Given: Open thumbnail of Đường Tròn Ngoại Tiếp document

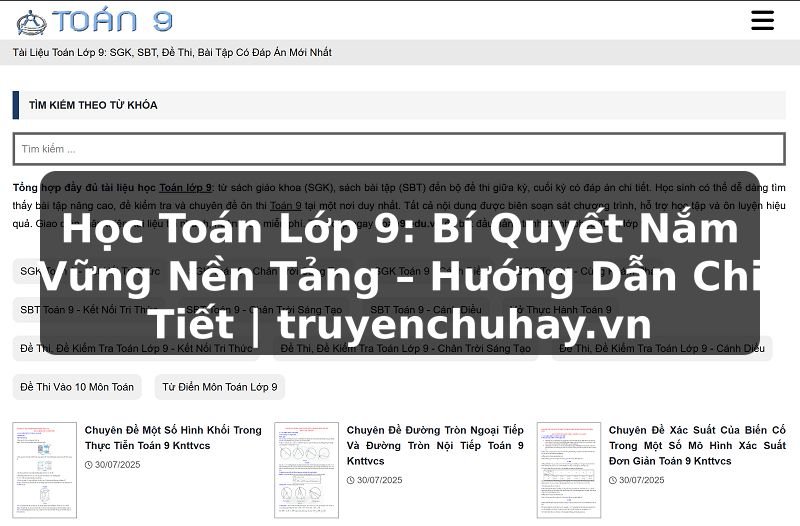Looking at the screenshot, I should click(307, 470).
